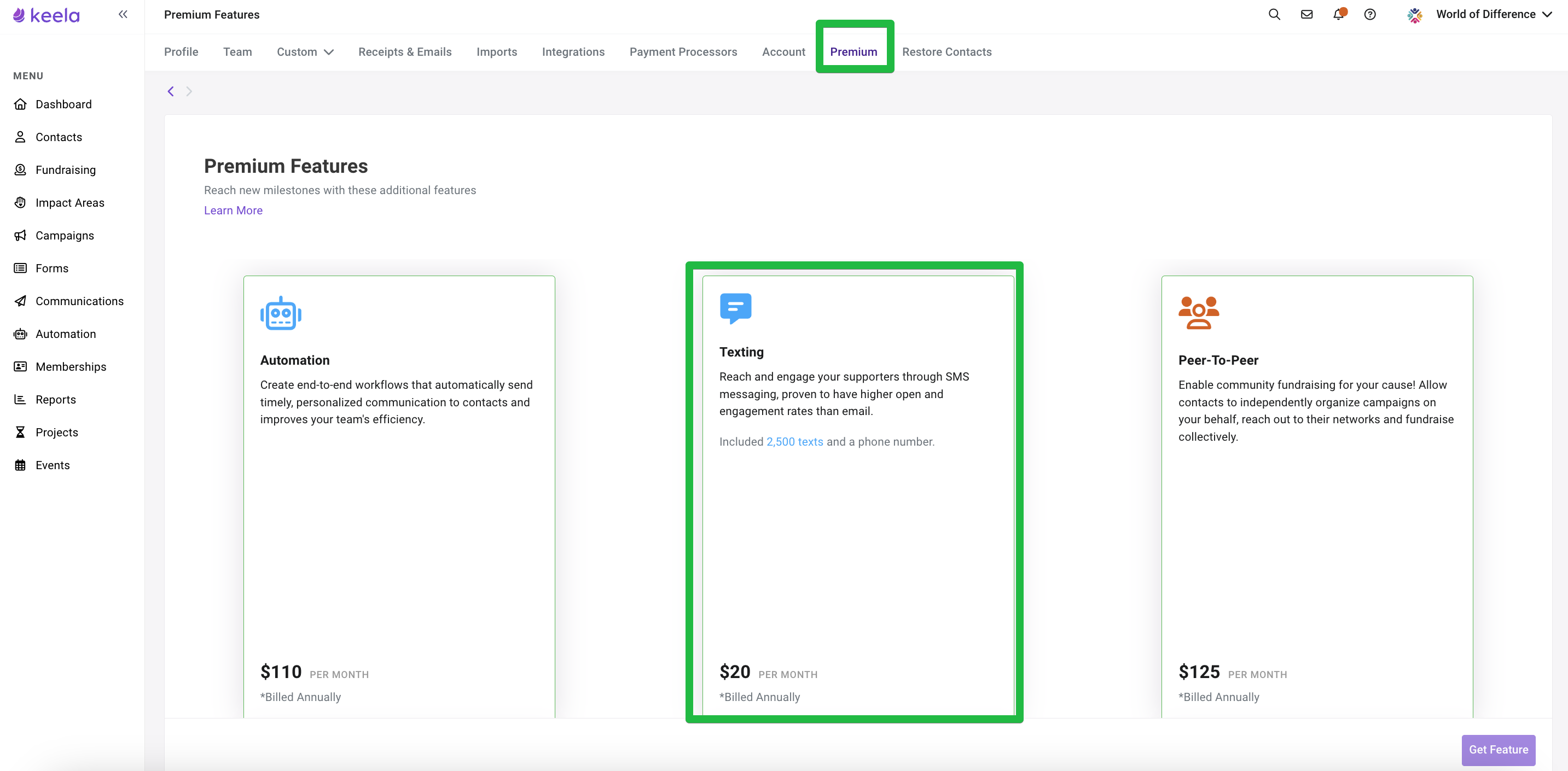The width and height of the screenshot is (1568, 771).
Task: Open the Receipts & Emails tab
Action: (405, 52)
